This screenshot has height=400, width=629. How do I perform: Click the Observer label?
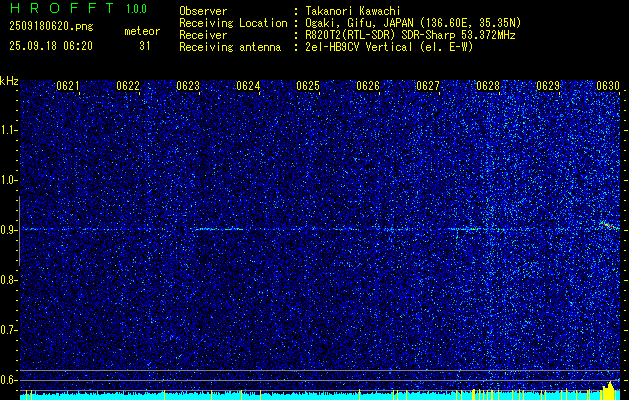click(x=203, y=11)
